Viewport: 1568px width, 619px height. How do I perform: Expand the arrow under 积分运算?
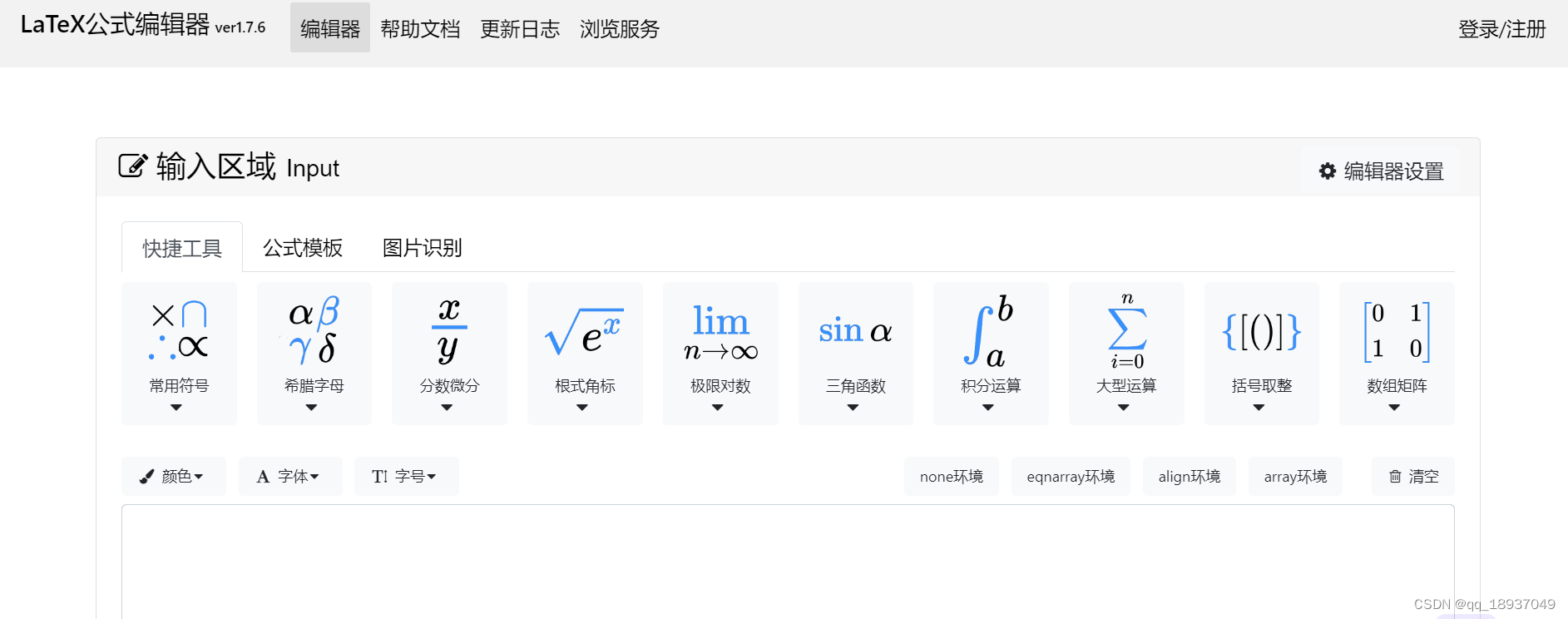pos(988,408)
